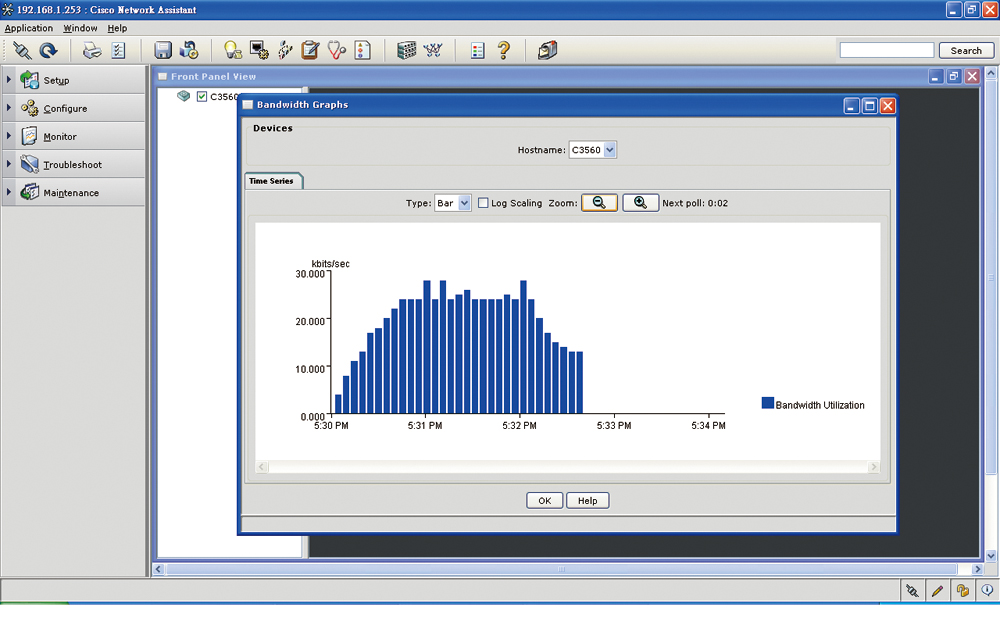Click the Configure gears sidebar icon

point(29,108)
